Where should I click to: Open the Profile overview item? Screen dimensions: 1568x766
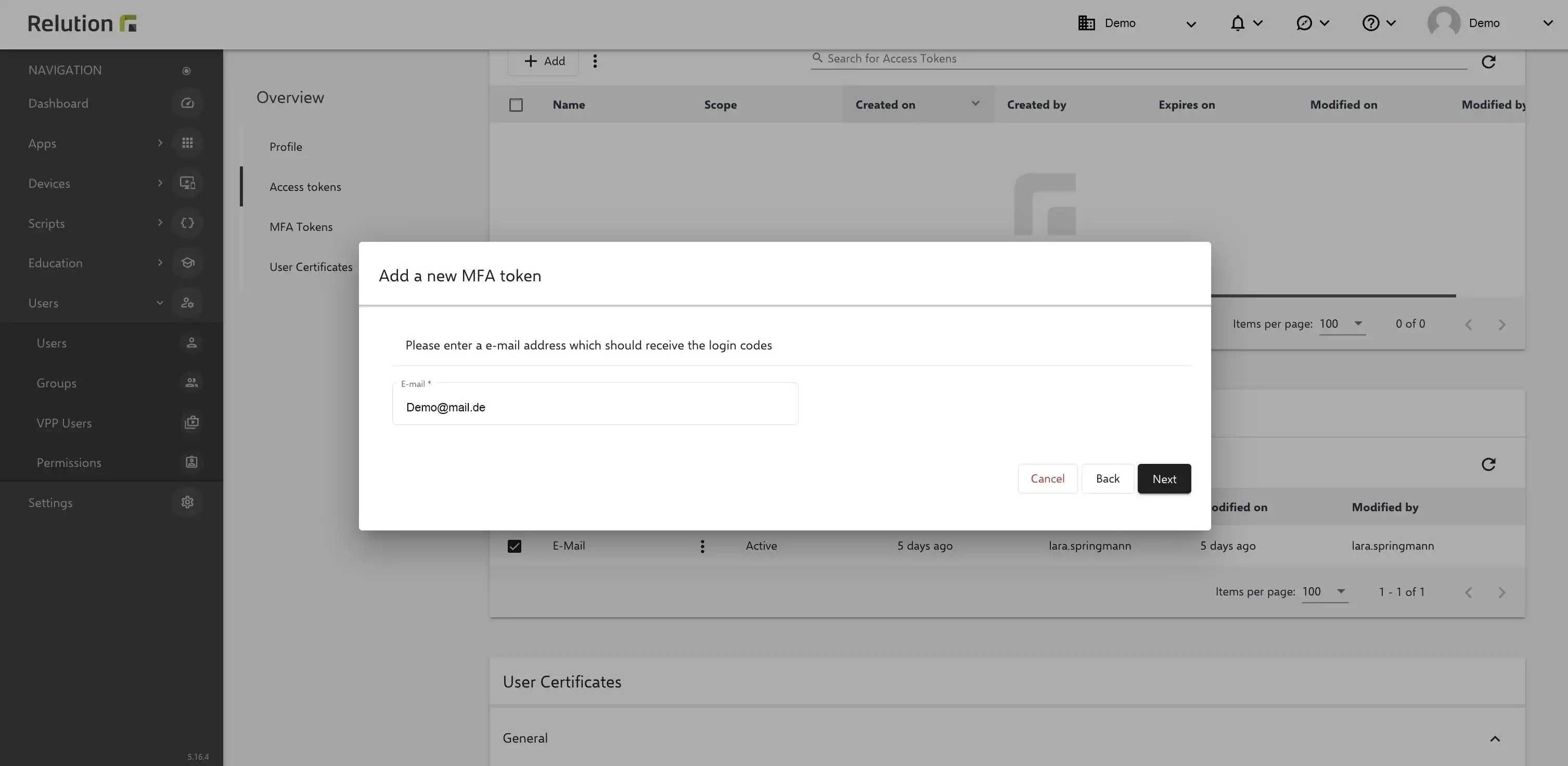(x=286, y=147)
